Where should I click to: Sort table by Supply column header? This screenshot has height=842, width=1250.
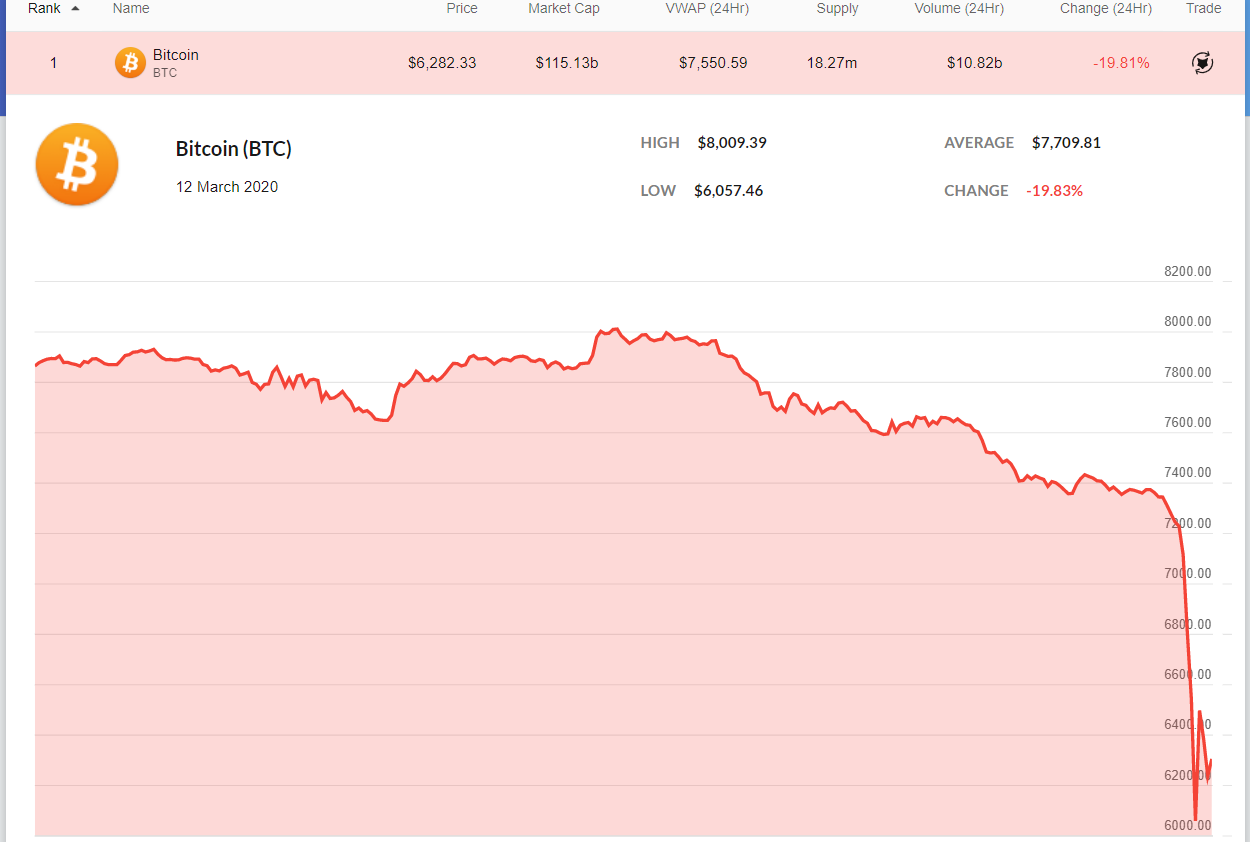[x=837, y=8]
